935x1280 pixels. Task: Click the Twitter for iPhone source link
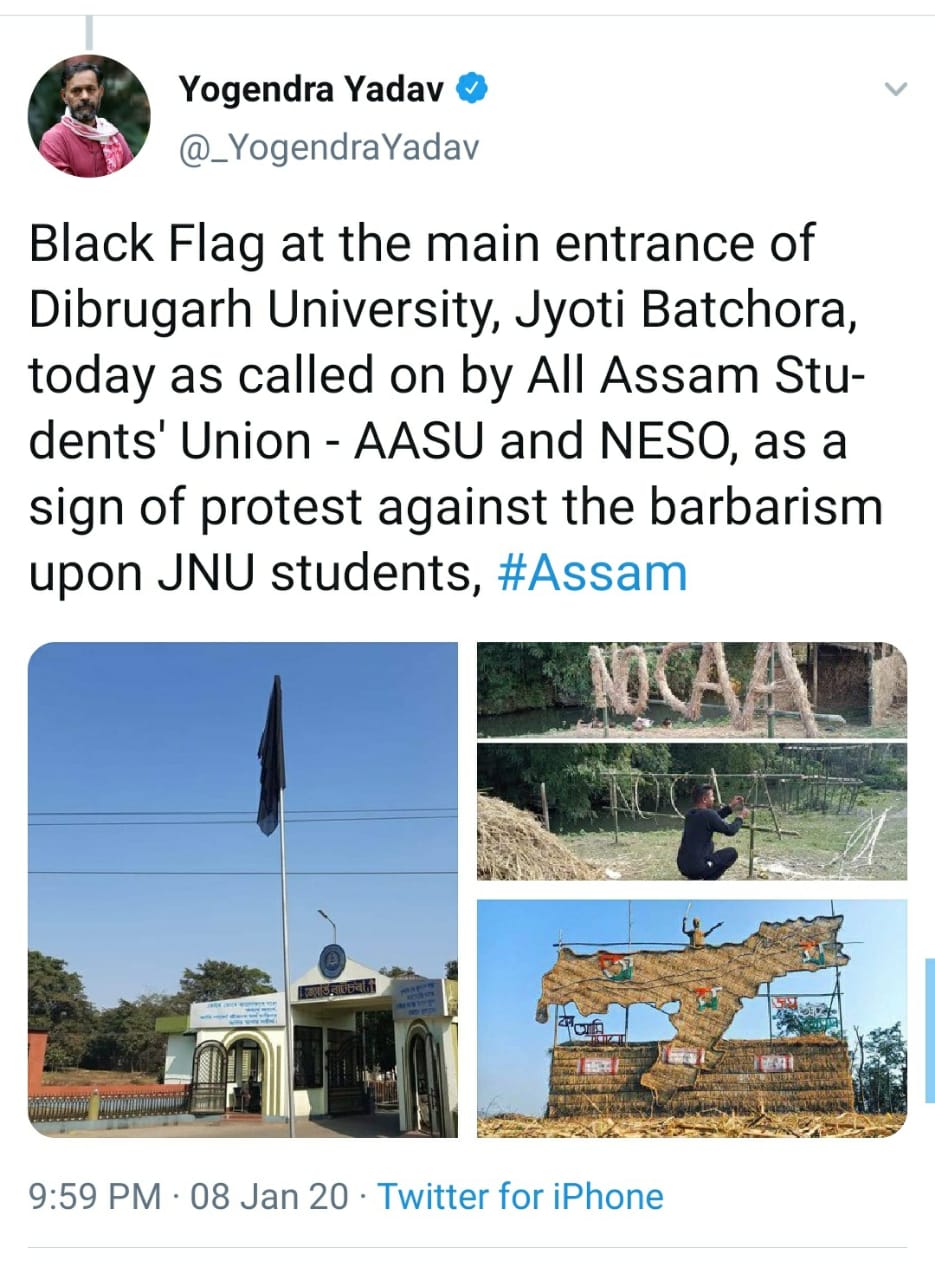(x=520, y=1196)
